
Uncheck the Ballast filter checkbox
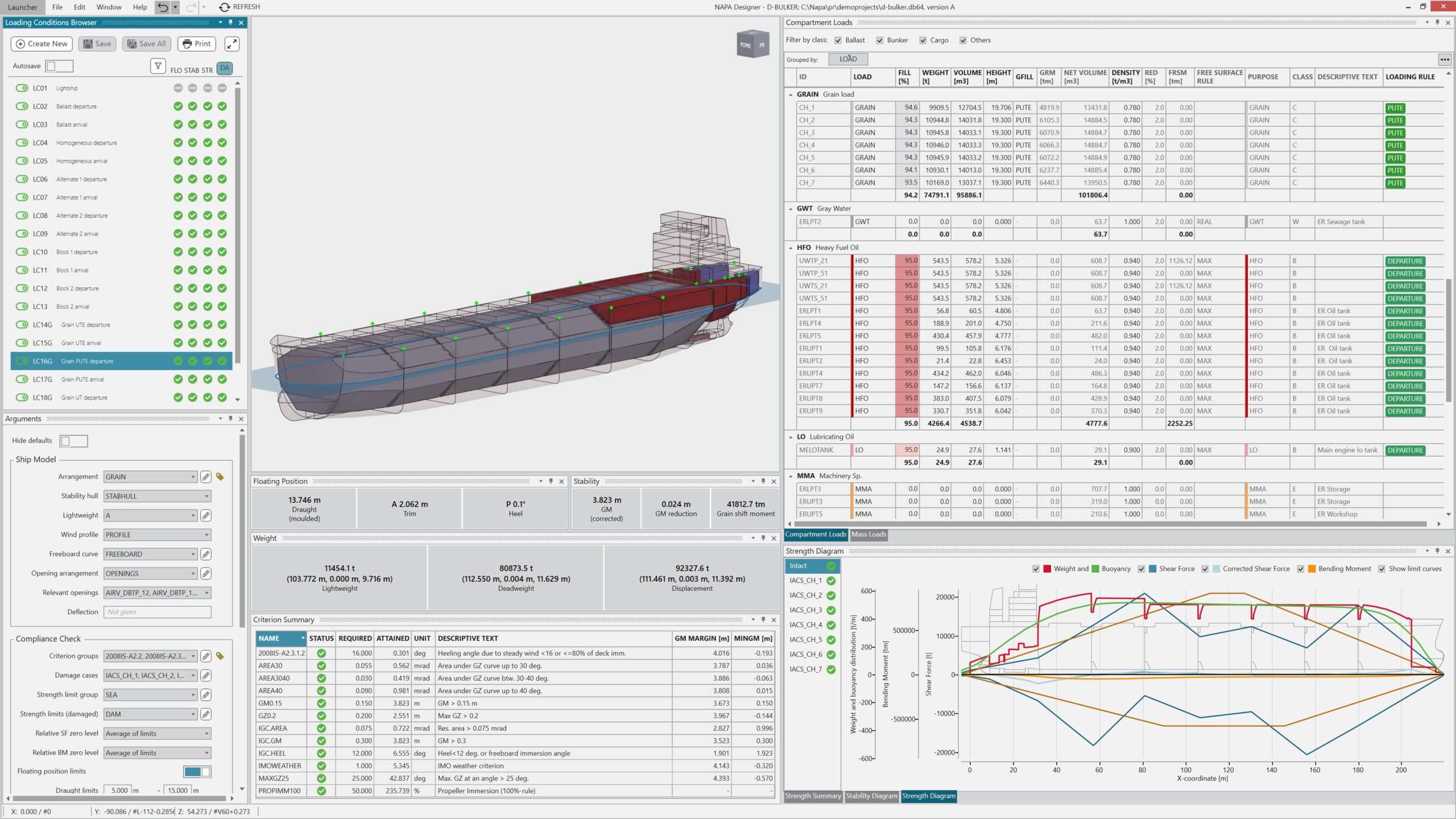[x=838, y=40]
